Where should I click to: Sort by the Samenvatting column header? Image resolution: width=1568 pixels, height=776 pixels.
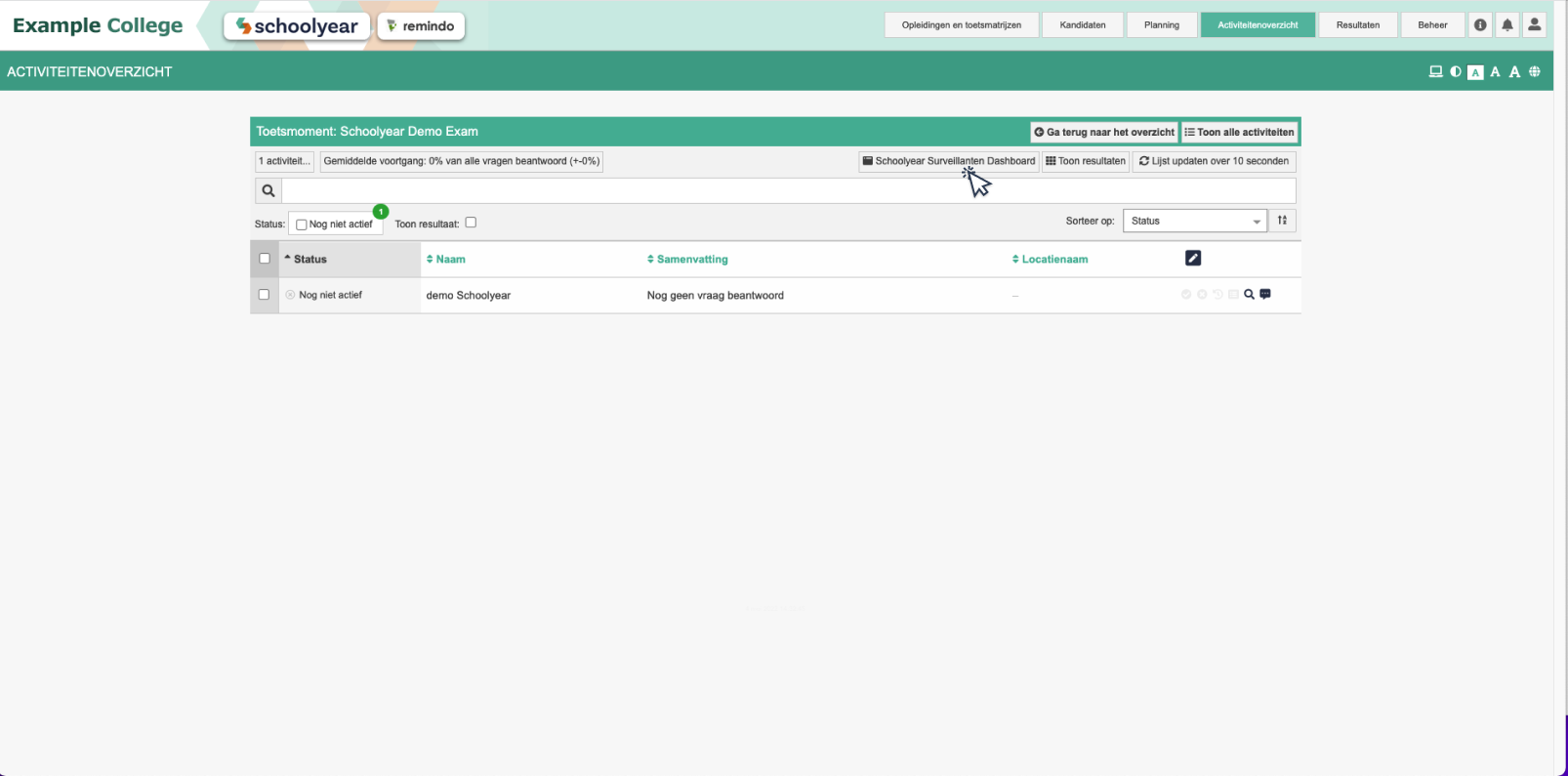[x=687, y=259]
